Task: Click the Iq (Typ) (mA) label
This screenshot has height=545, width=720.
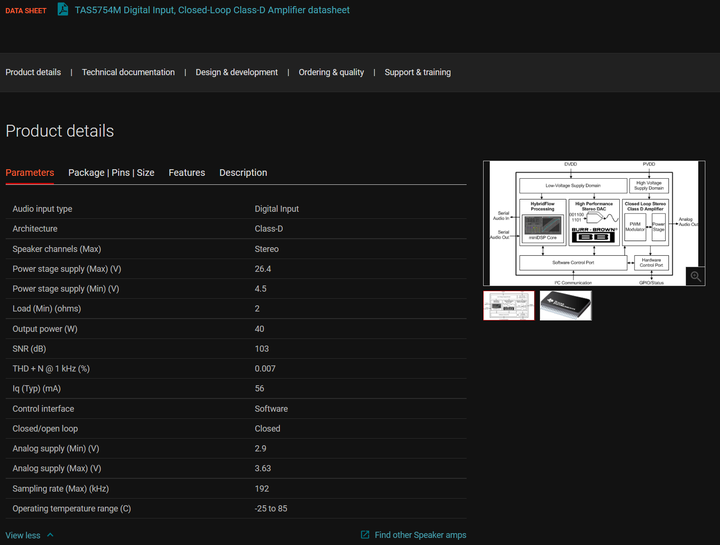Action: point(37,388)
